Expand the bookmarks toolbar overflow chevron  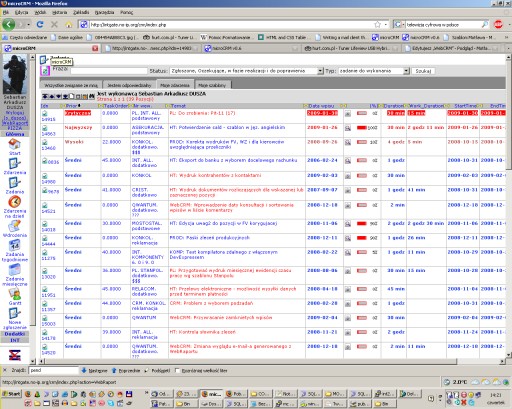(506, 37)
